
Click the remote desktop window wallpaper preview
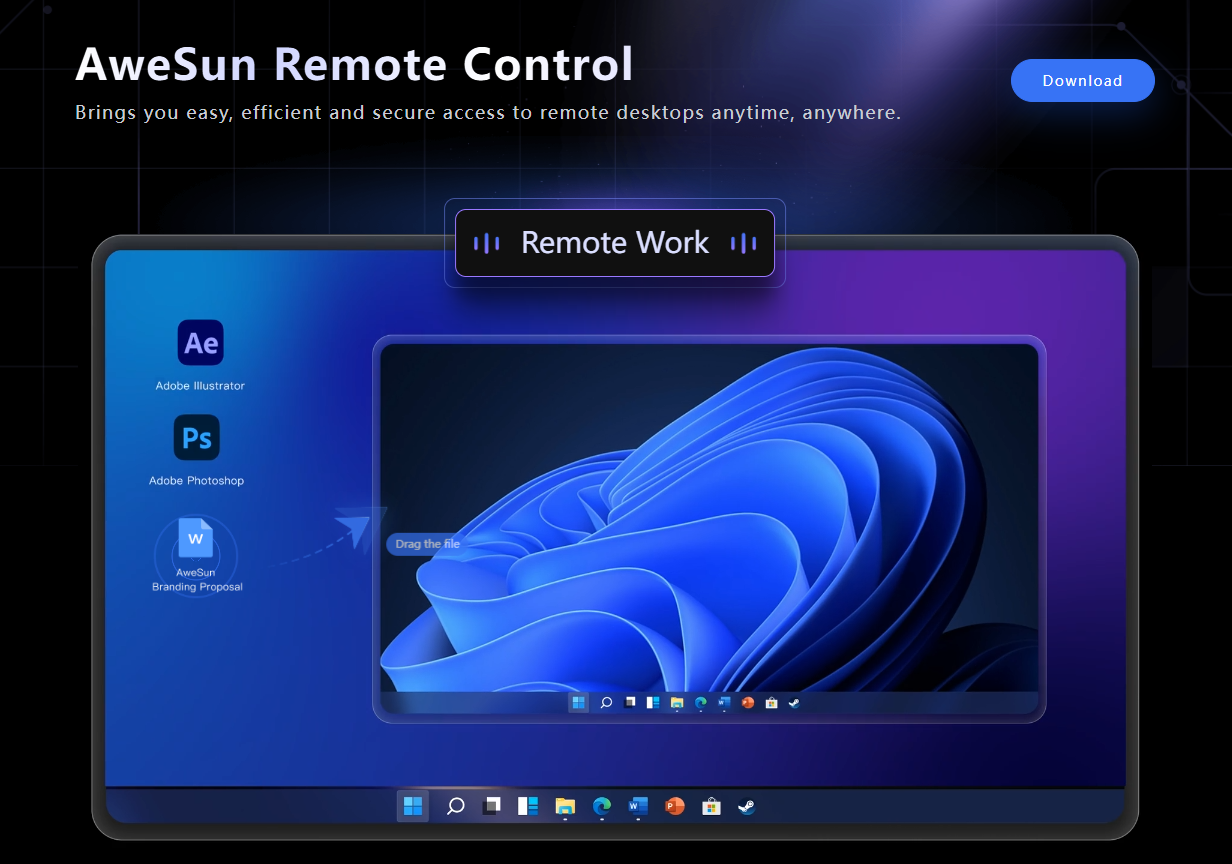[x=710, y=517]
